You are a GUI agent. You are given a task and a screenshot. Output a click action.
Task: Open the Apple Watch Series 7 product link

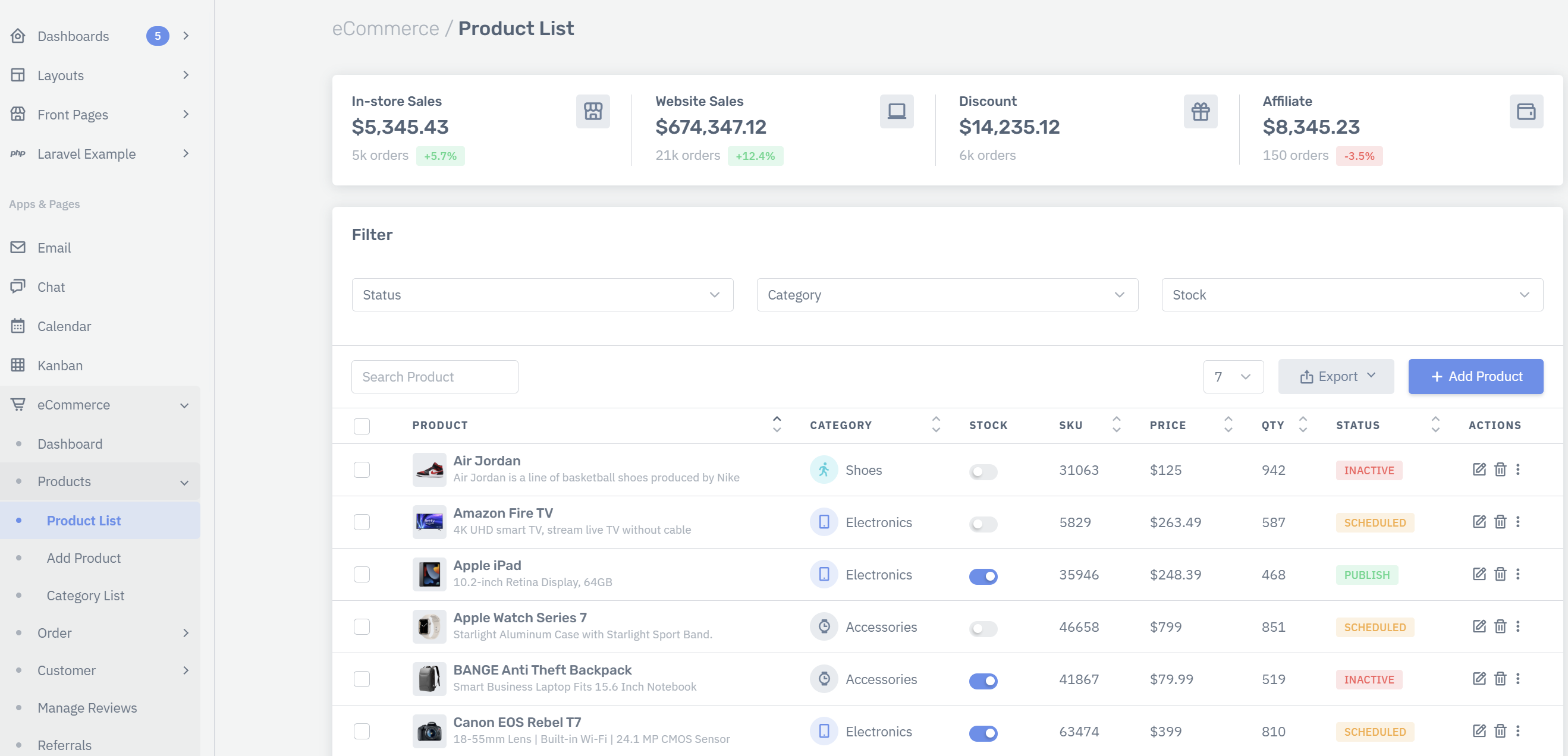[x=520, y=618]
